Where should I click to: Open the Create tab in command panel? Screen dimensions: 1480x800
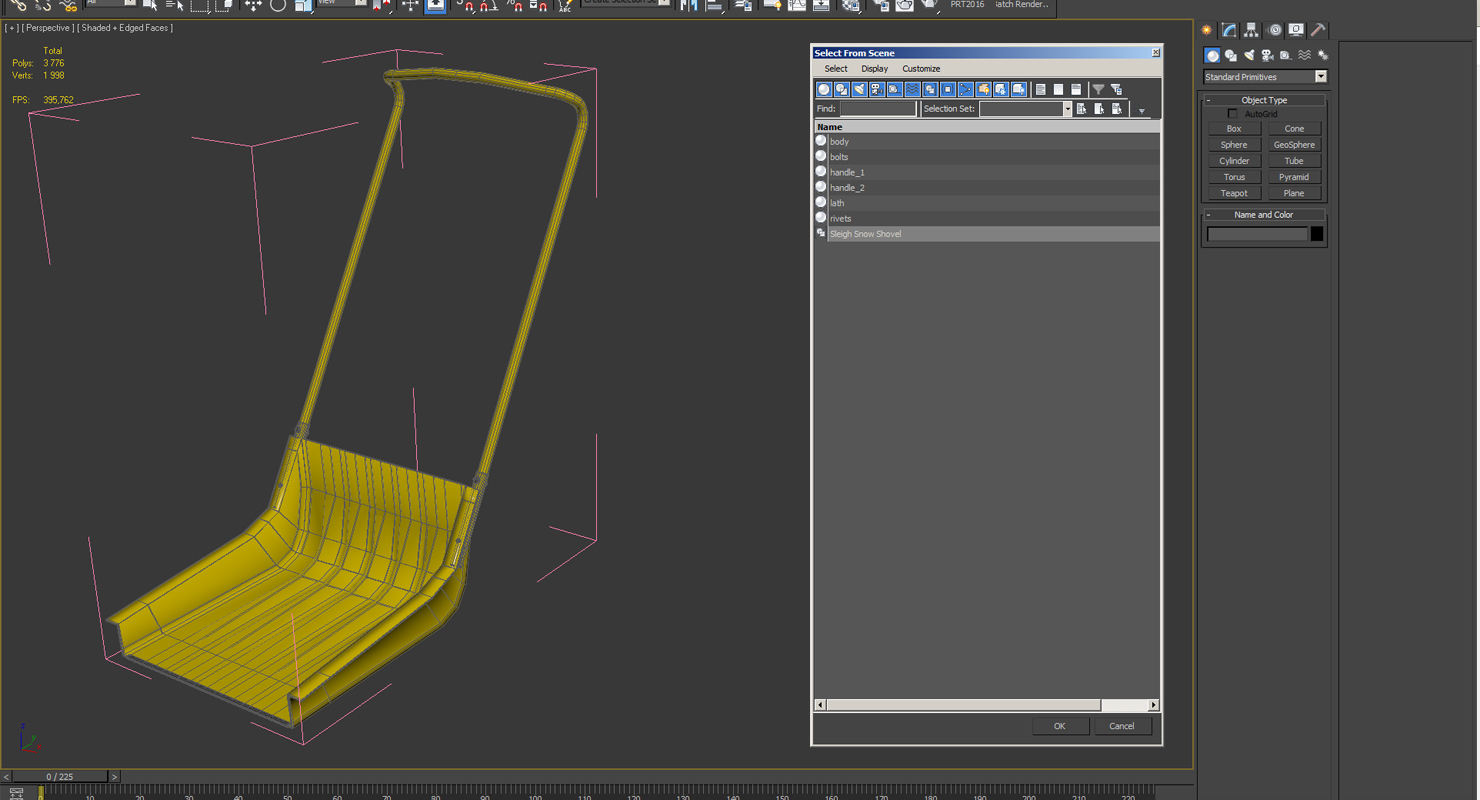(x=1207, y=30)
